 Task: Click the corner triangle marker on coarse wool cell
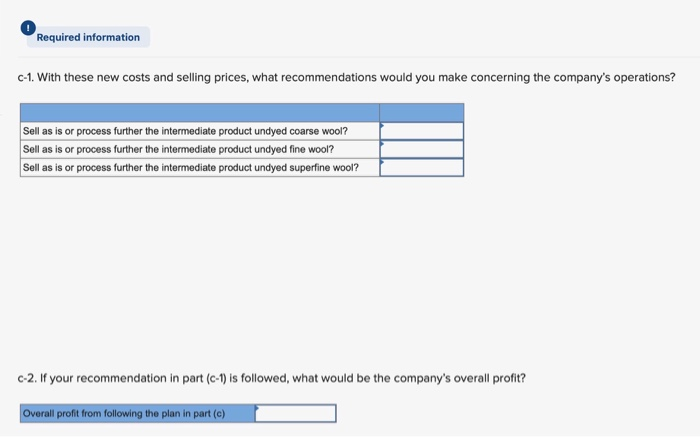tap(383, 125)
